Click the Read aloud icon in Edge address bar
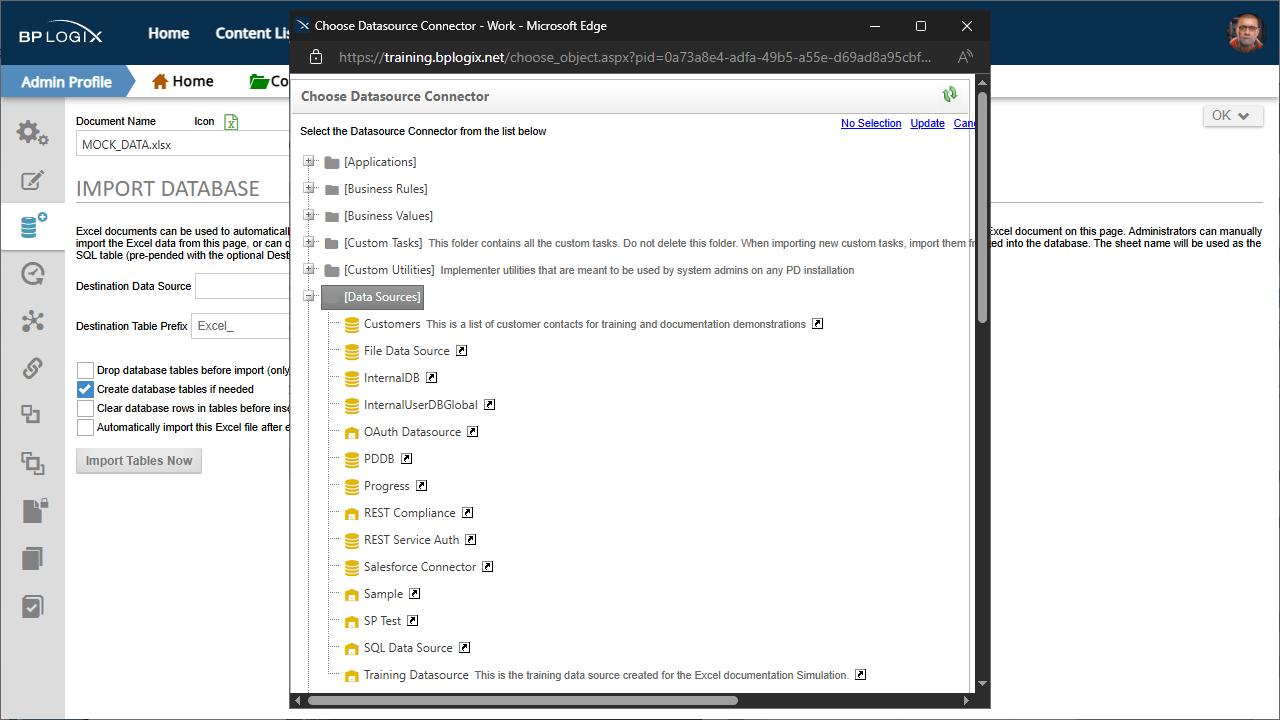The height and width of the screenshot is (720, 1280). pos(965,57)
